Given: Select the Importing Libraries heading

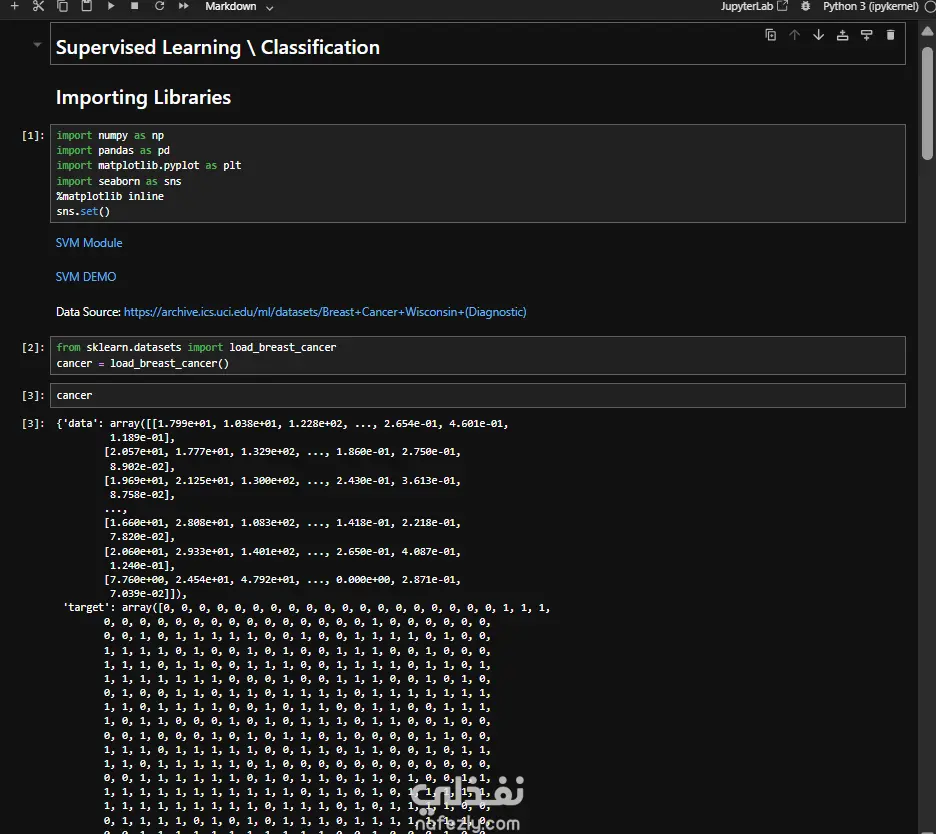Looking at the screenshot, I should (x=143, y=97).
